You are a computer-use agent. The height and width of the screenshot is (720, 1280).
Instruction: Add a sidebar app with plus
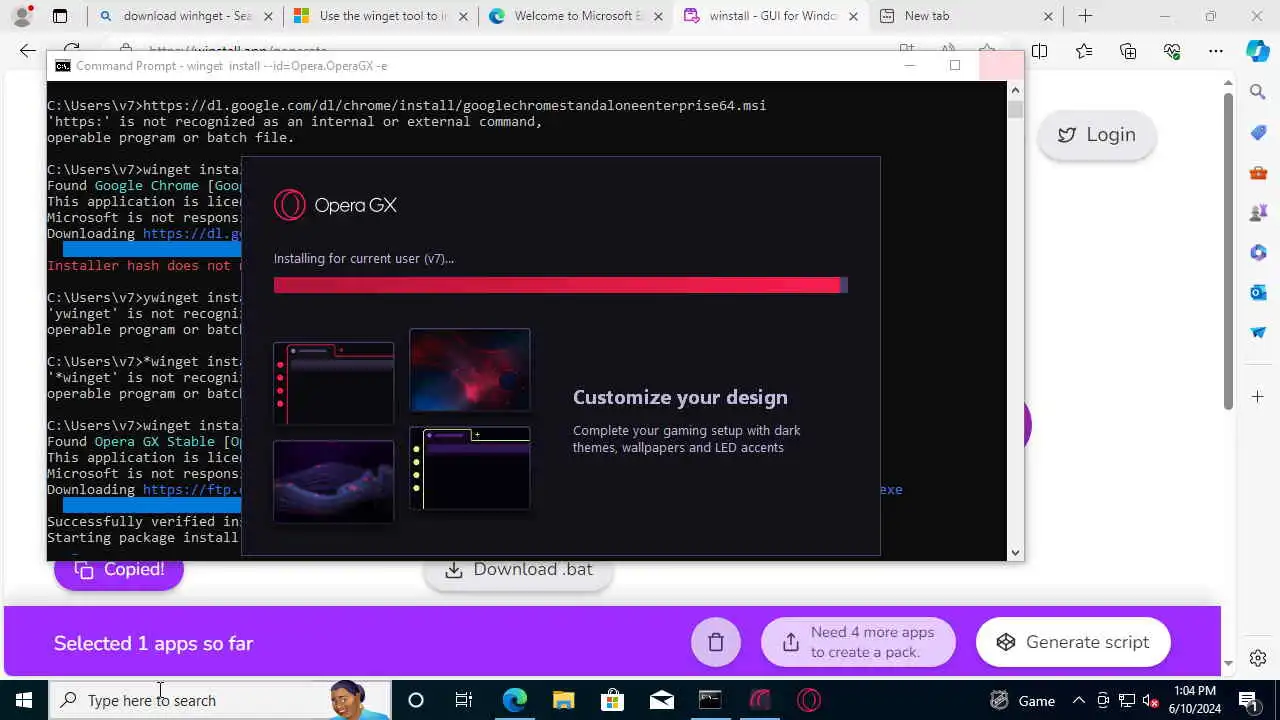pyautogui.click(x=1258, y=397)
